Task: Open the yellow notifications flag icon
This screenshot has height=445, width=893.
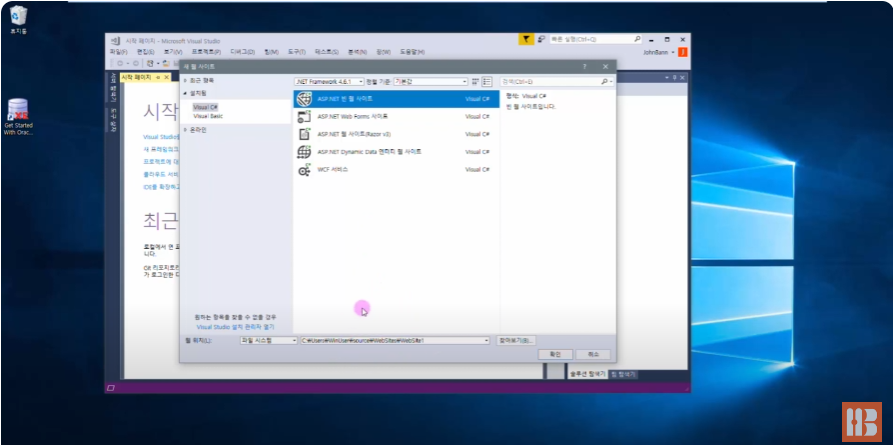Action: (x=526, y=39)
